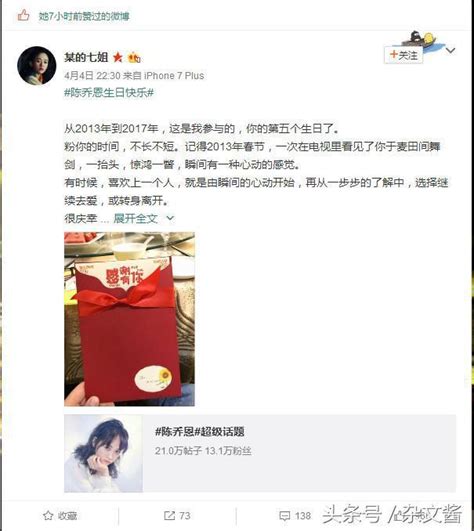This screenshot has width=474, height=531.
Task: Open the 陈乔恩 super topic card image
Action: (103, 453)
